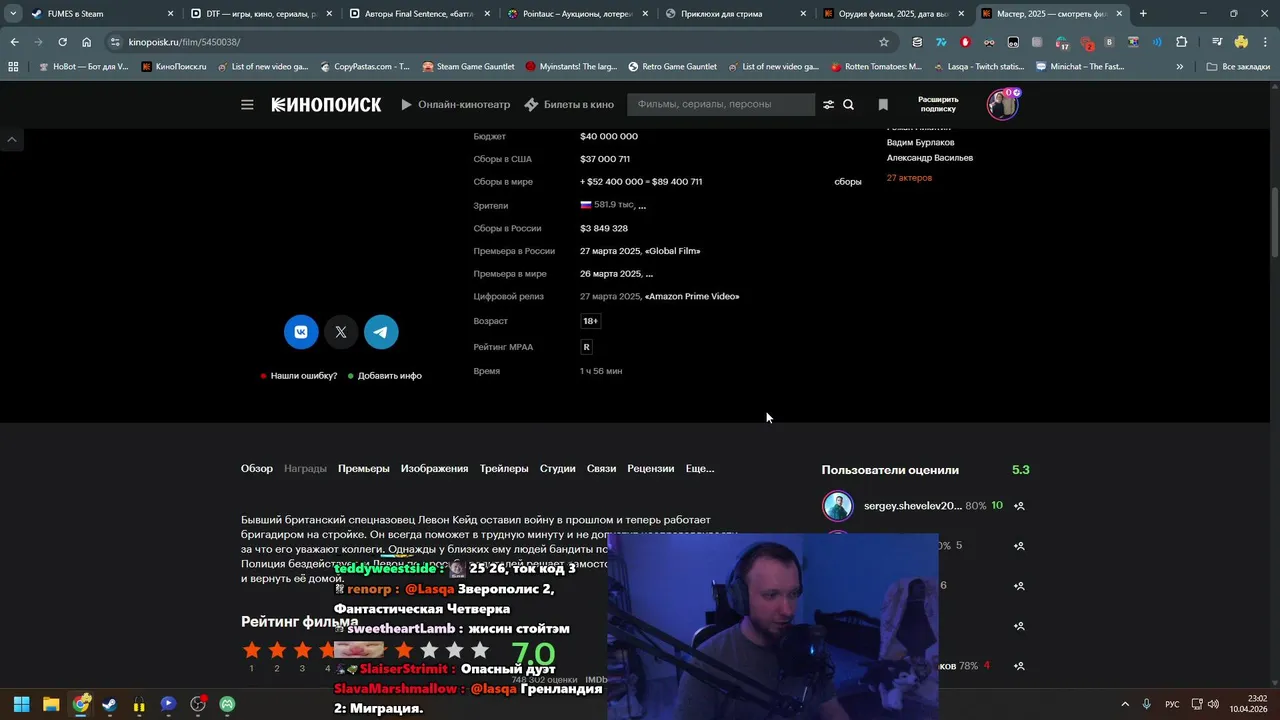Open the Связи section
The width and height of the screenshot is (1280, 720).
click(x=602, y=469)
